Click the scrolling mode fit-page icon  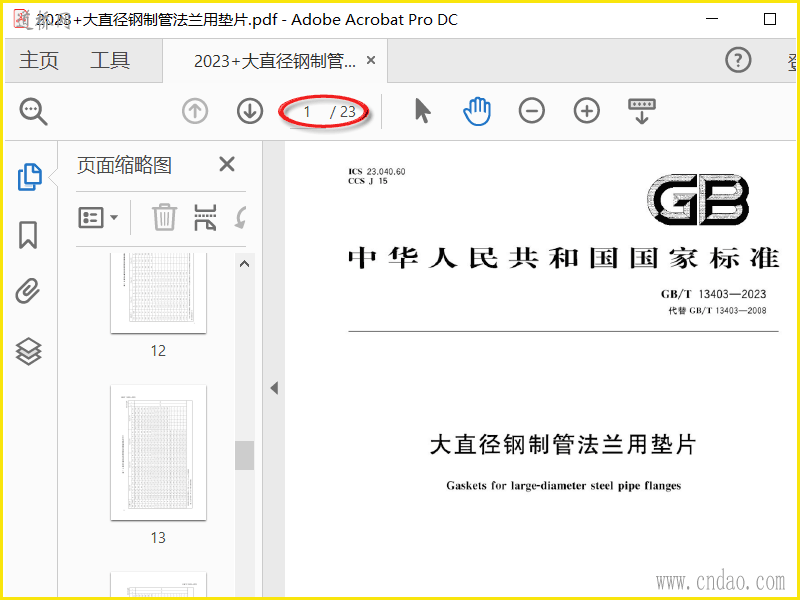click(642, 111)
